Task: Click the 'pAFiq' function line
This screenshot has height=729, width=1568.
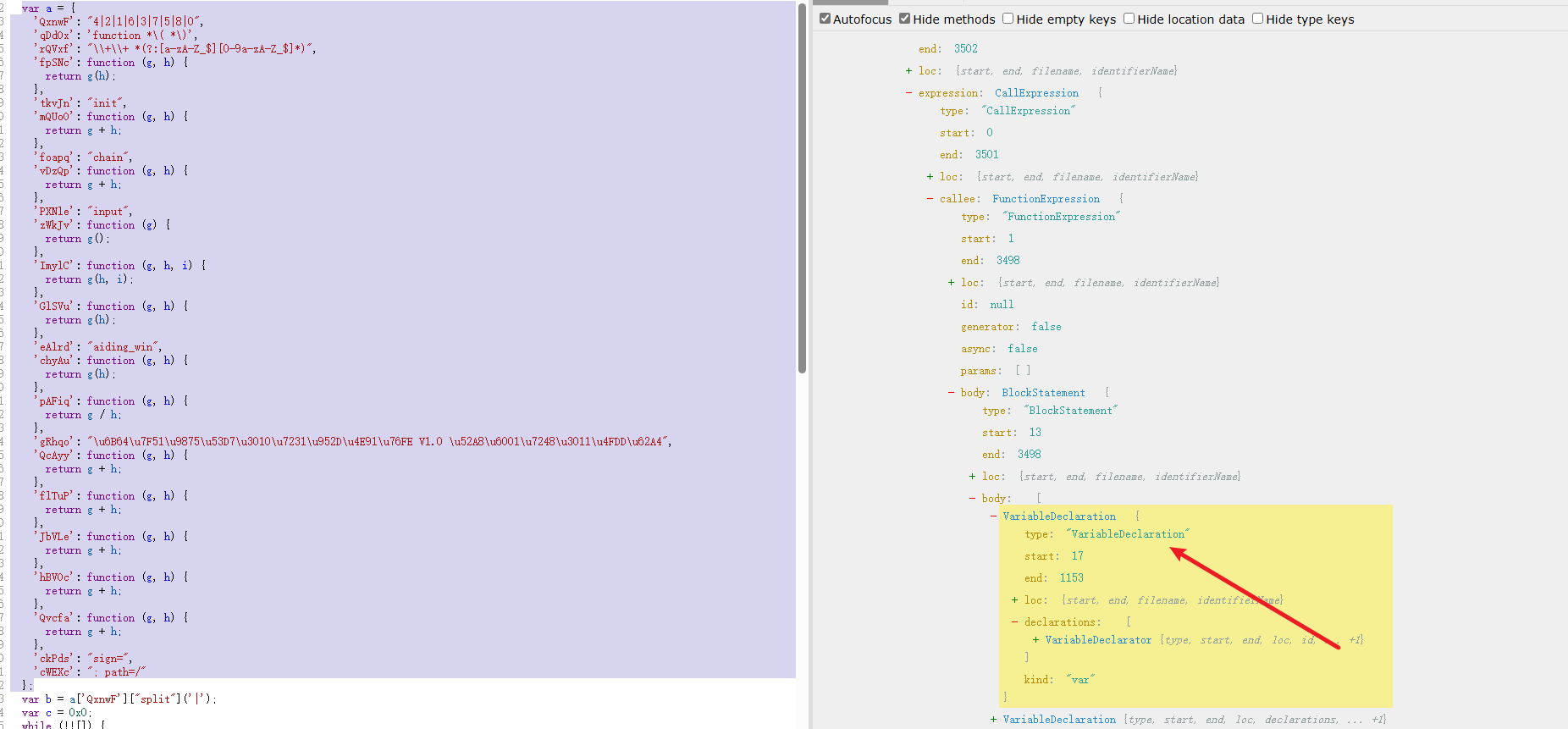Action: tap(111, 401)
